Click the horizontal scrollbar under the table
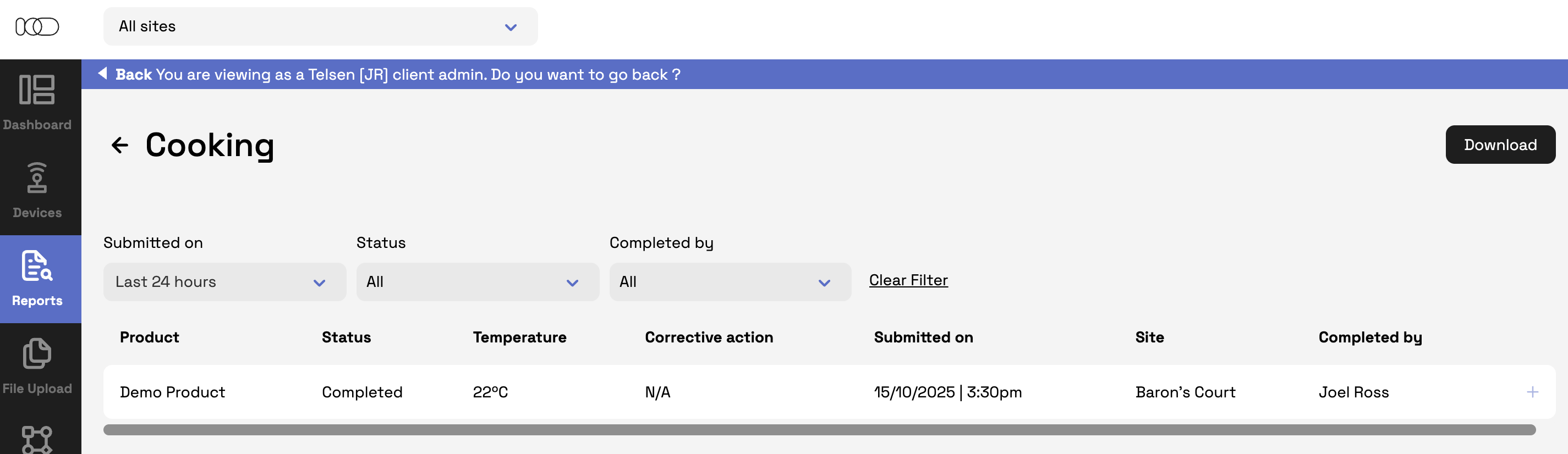The image size is (1568, 454). point(819,430)
